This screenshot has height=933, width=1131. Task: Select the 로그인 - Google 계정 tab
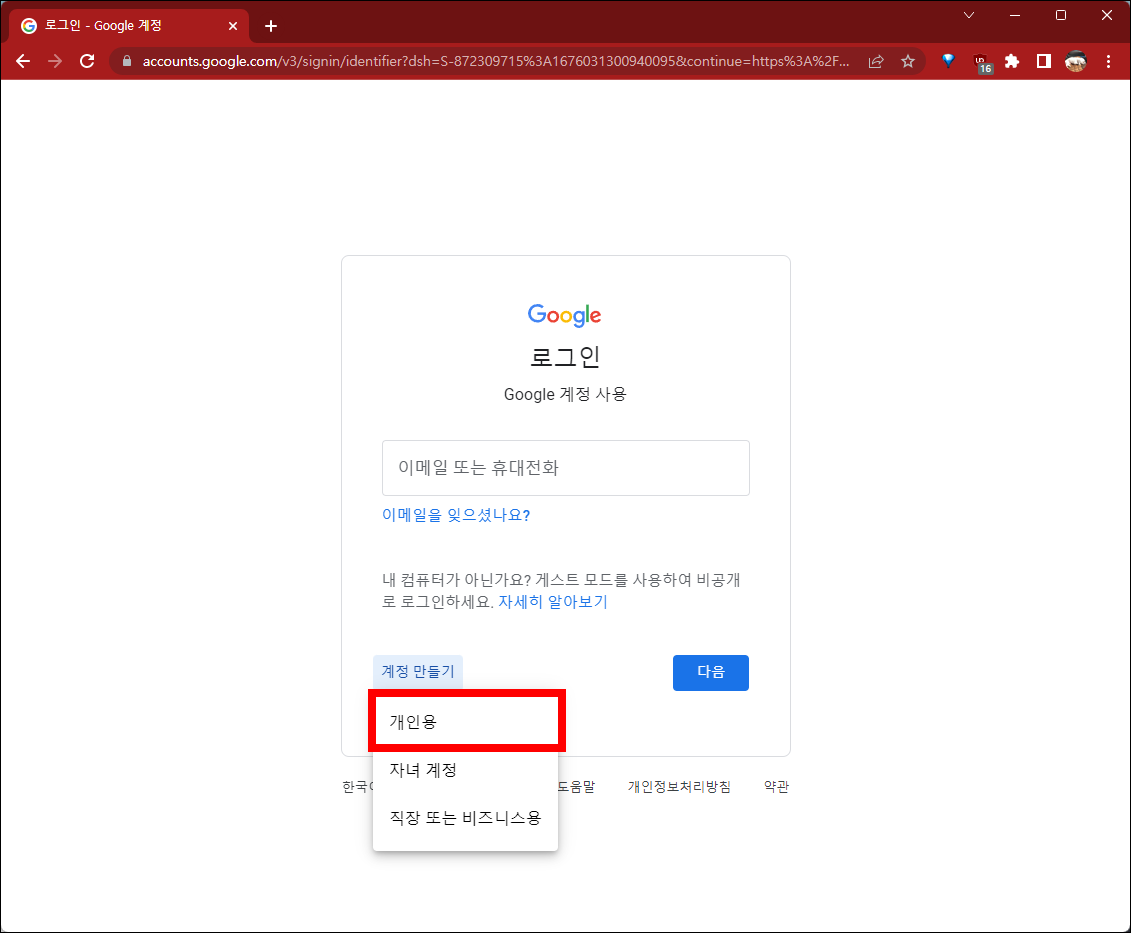[128, 26]
